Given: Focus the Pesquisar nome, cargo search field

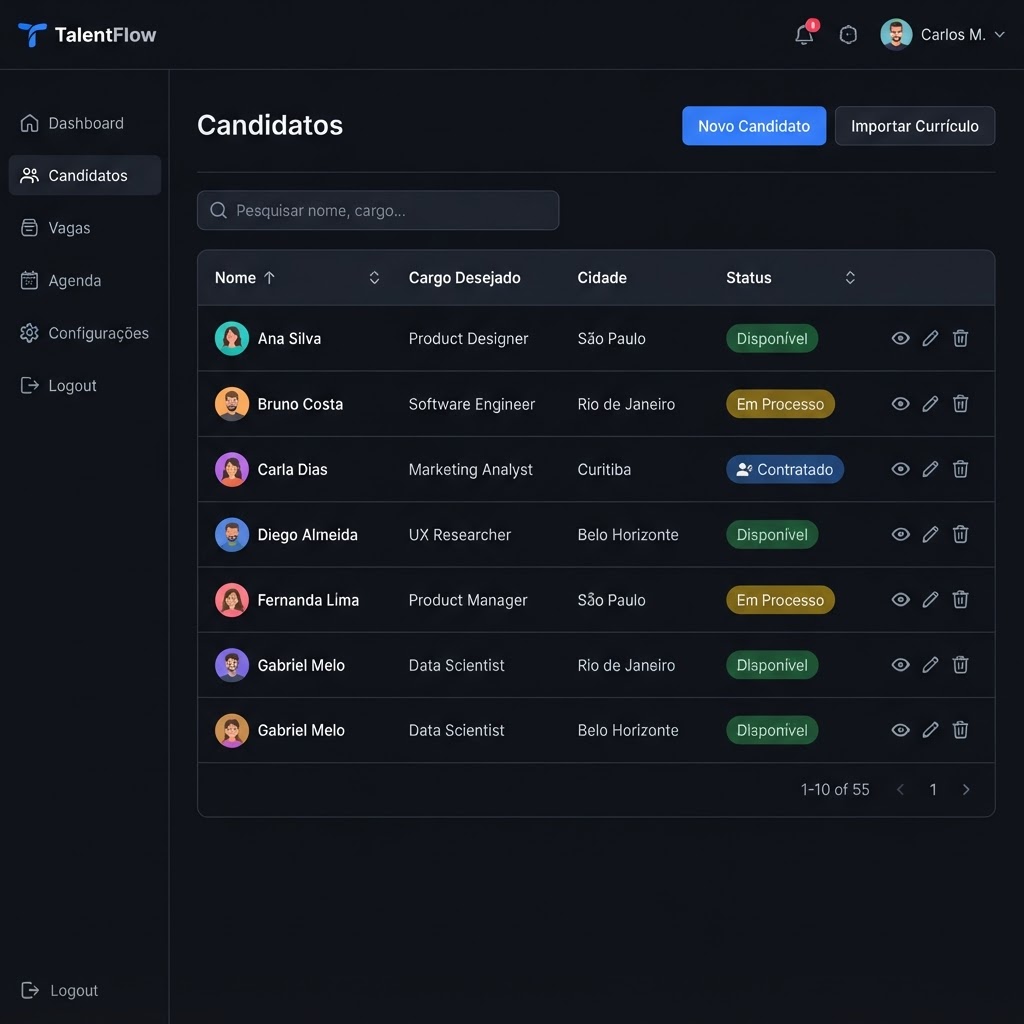Looking at the screenshot, I should [x=378, y=210].
